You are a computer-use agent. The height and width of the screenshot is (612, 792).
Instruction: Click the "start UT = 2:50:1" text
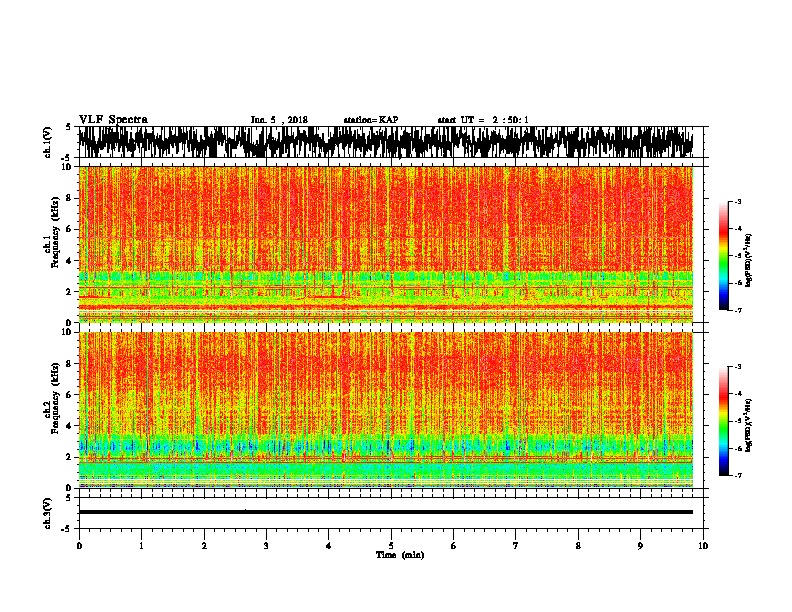pos(483,120)
